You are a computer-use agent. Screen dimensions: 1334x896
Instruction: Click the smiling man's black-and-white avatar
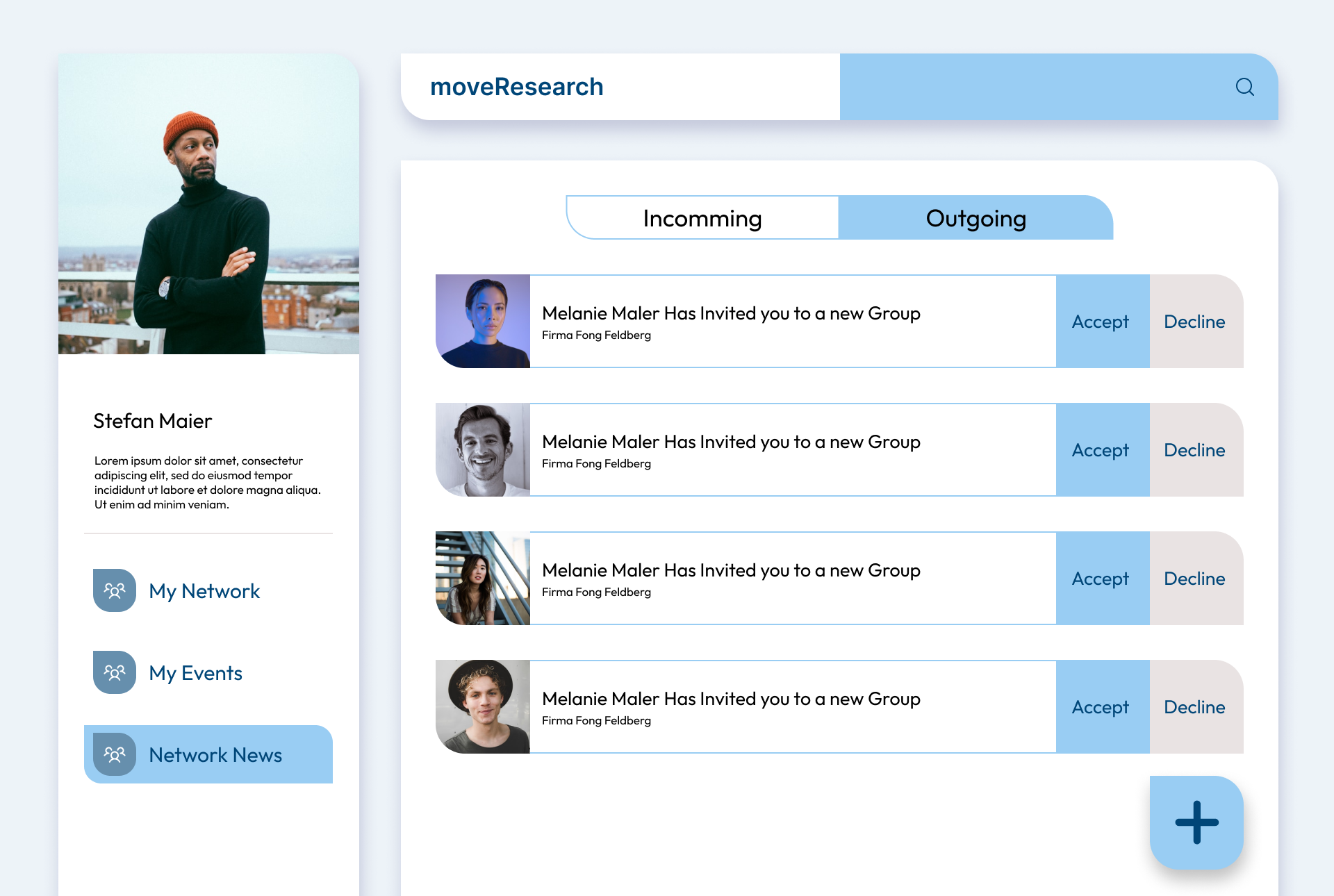click(x=483, y=450)
